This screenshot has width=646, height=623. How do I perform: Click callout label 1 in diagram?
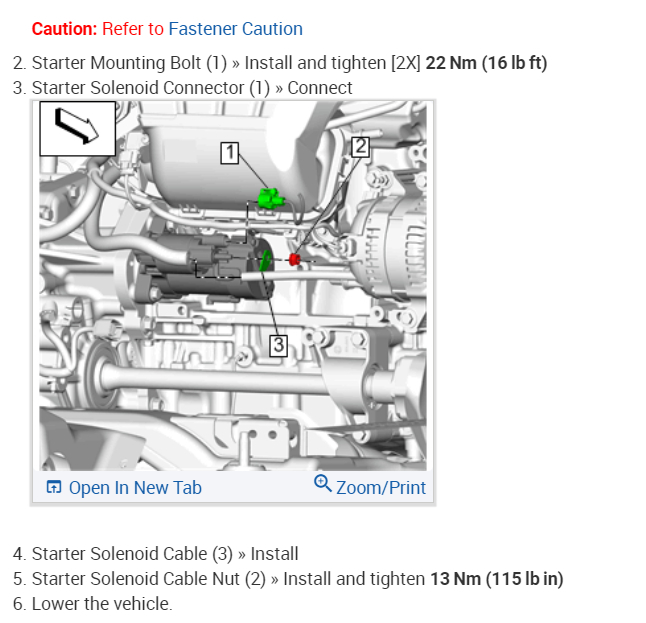click(x=229, y=153)
